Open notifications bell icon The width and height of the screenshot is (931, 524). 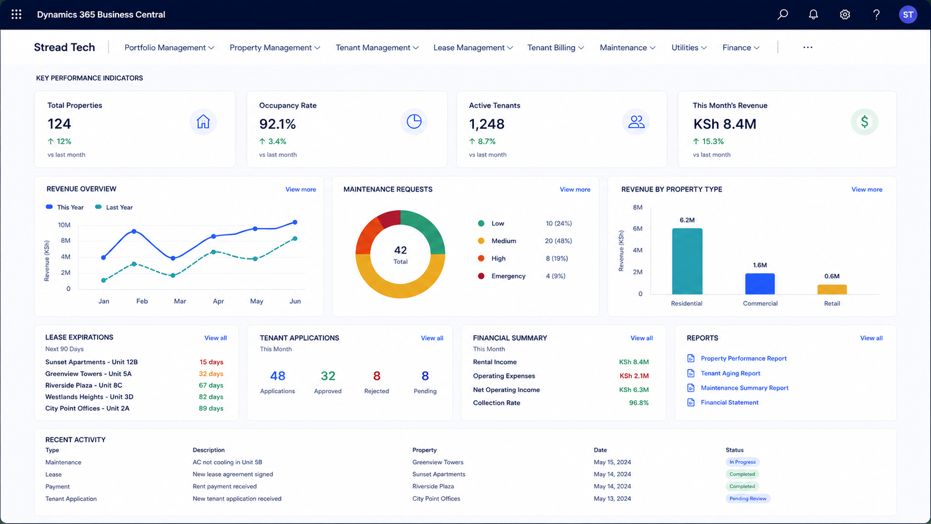pos(813,14)
